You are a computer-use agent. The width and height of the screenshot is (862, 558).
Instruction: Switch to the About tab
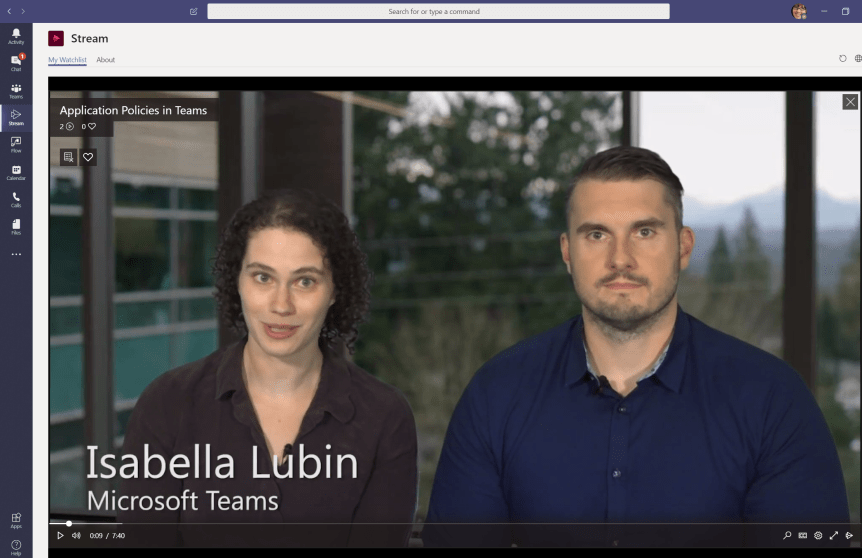pos(105,60)
